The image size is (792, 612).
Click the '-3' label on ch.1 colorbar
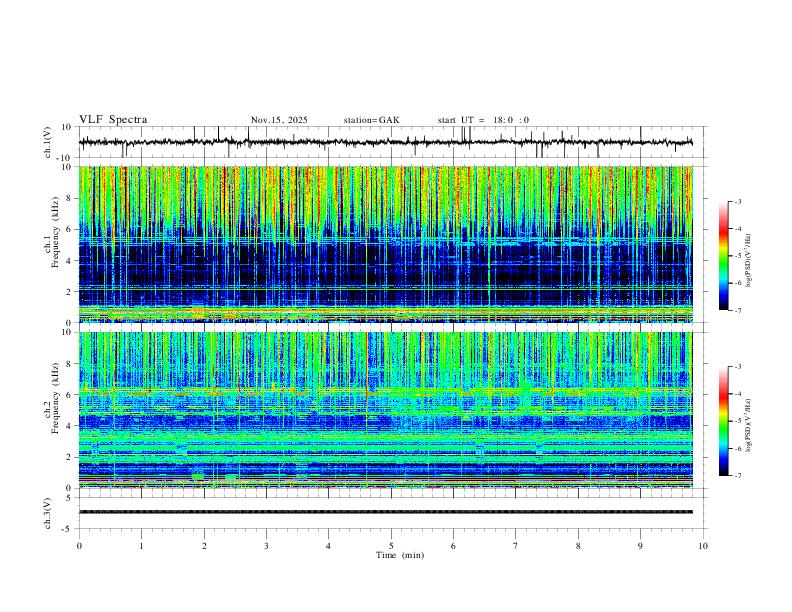(737, 201)
